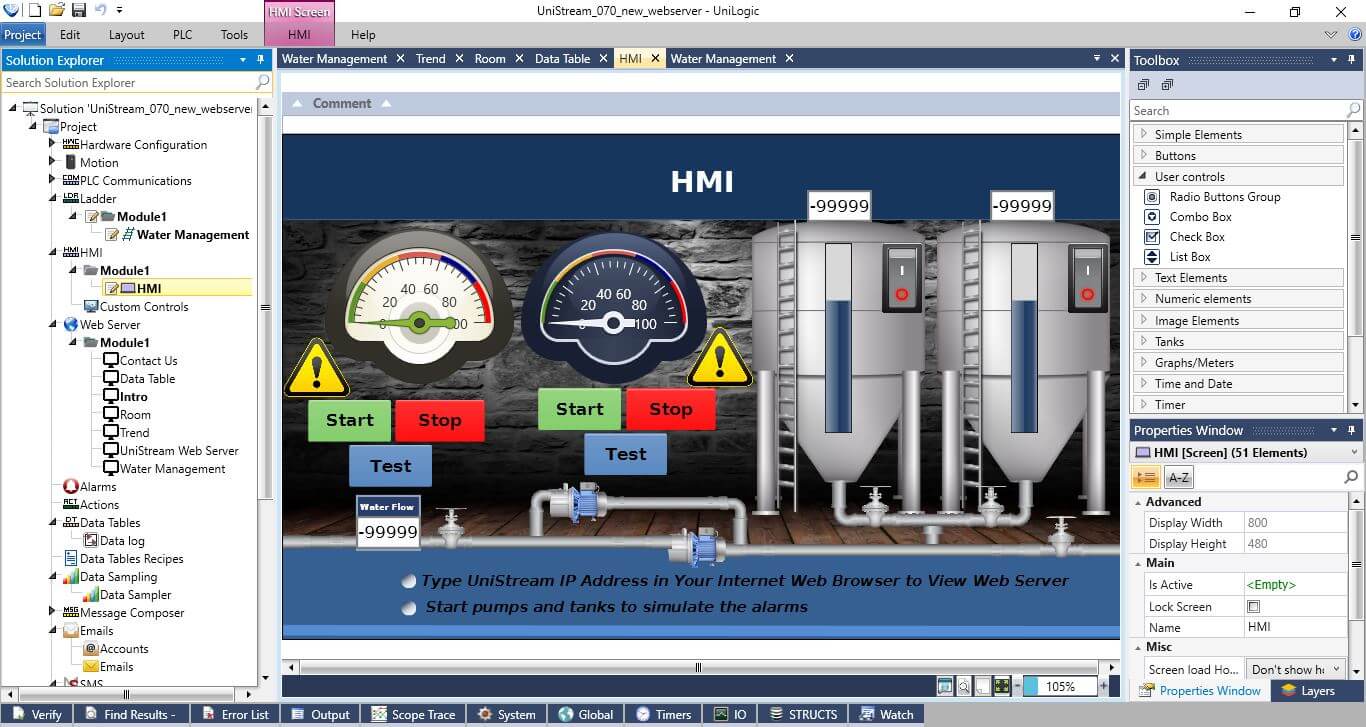
Task: Open the Screen load dropdown in properties
Action: (1296, 669)
